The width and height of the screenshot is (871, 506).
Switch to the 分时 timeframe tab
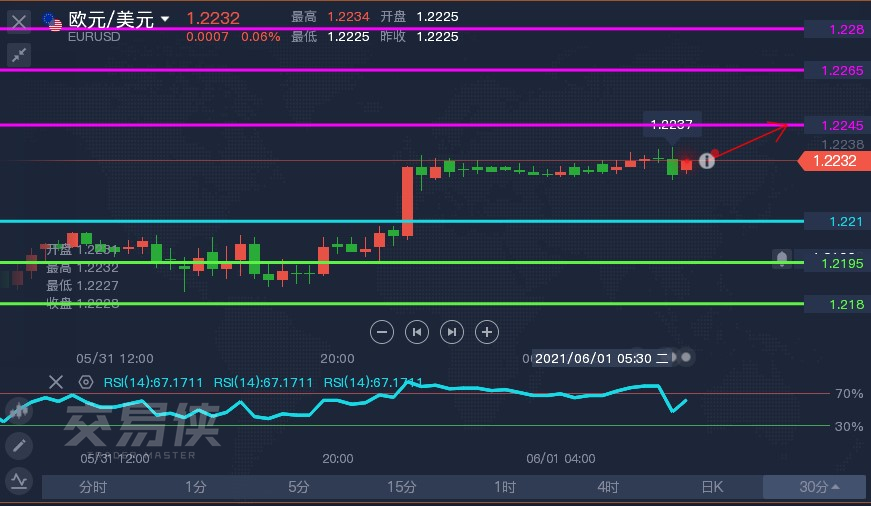pyautogui.click(x=93, y=487)
